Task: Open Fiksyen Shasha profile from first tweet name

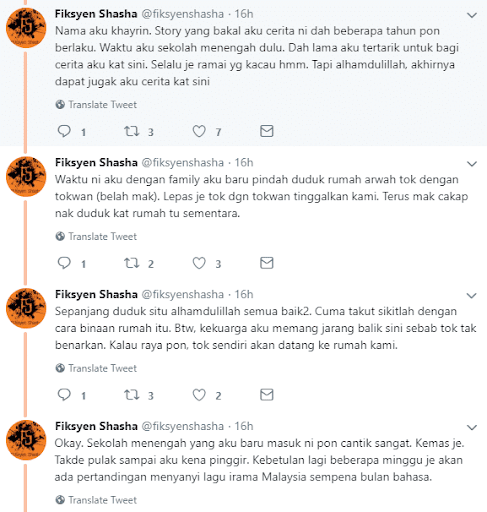Action: (96, 14)
